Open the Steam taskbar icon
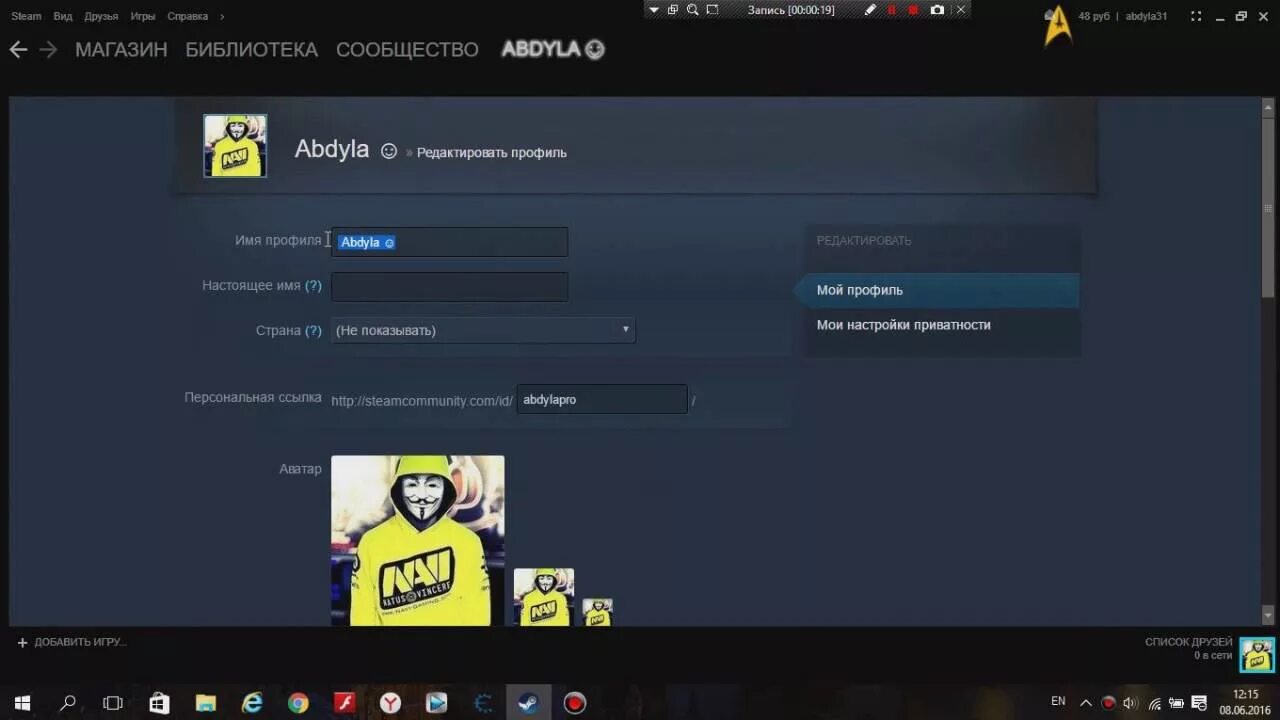This screenshot has width=1280, height=720. click(x=528, y=703)
